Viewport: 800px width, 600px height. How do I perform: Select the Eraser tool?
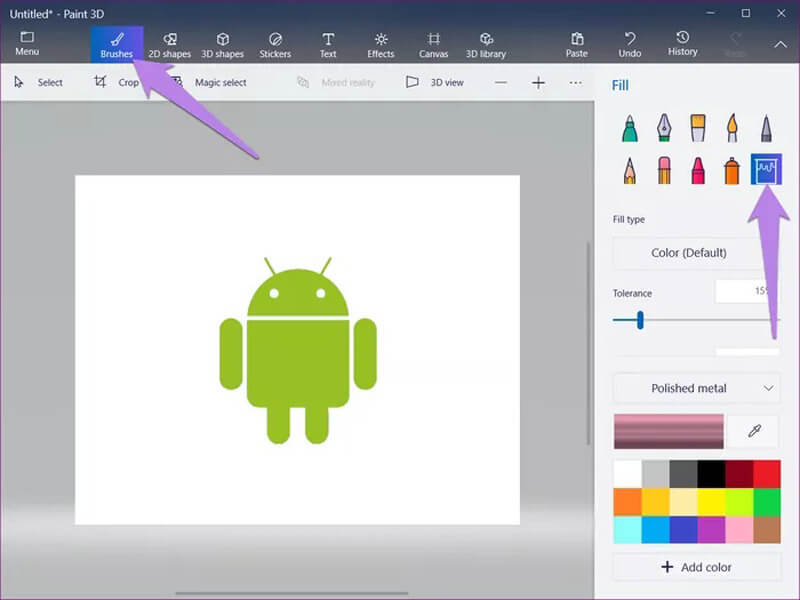pos(664,170)
